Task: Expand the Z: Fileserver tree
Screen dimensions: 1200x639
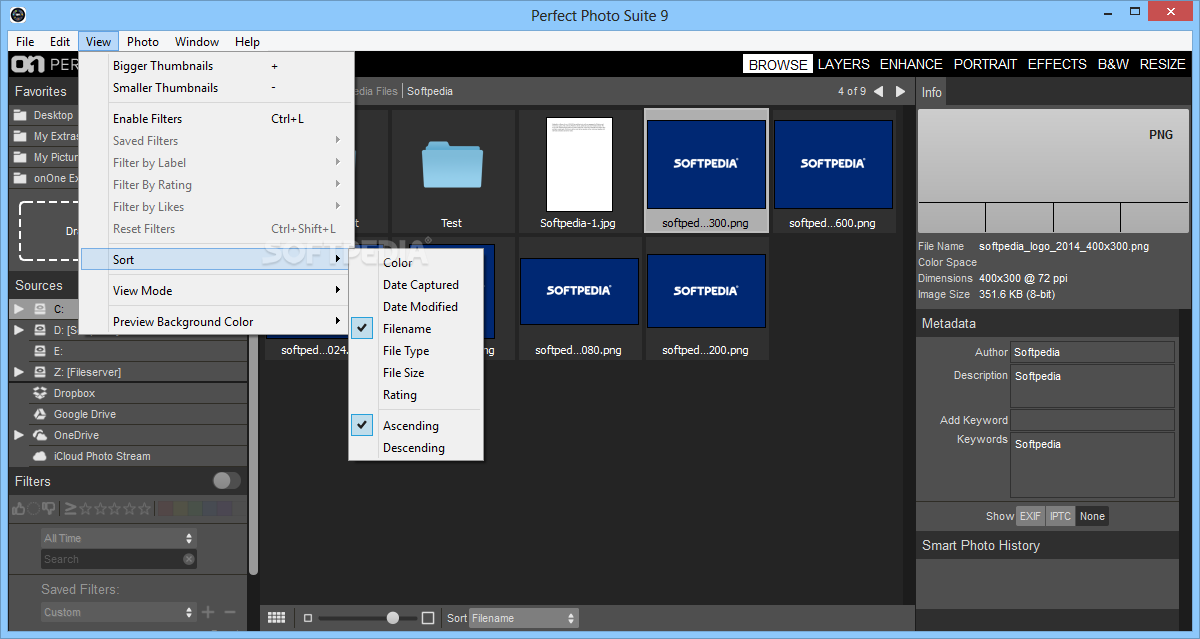Action: (19, 372)
